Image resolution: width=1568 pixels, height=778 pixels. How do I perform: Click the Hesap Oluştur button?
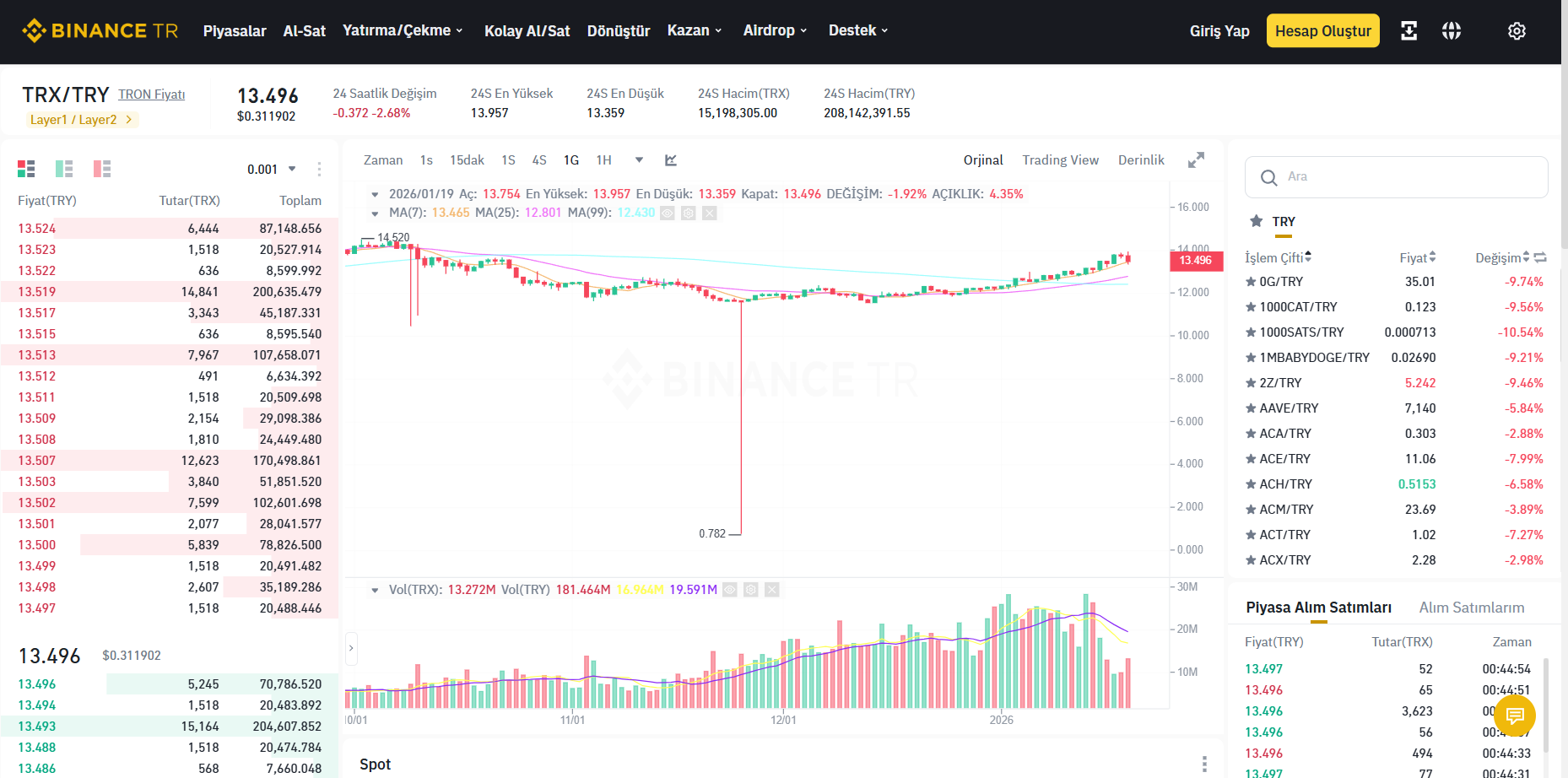1322,31
